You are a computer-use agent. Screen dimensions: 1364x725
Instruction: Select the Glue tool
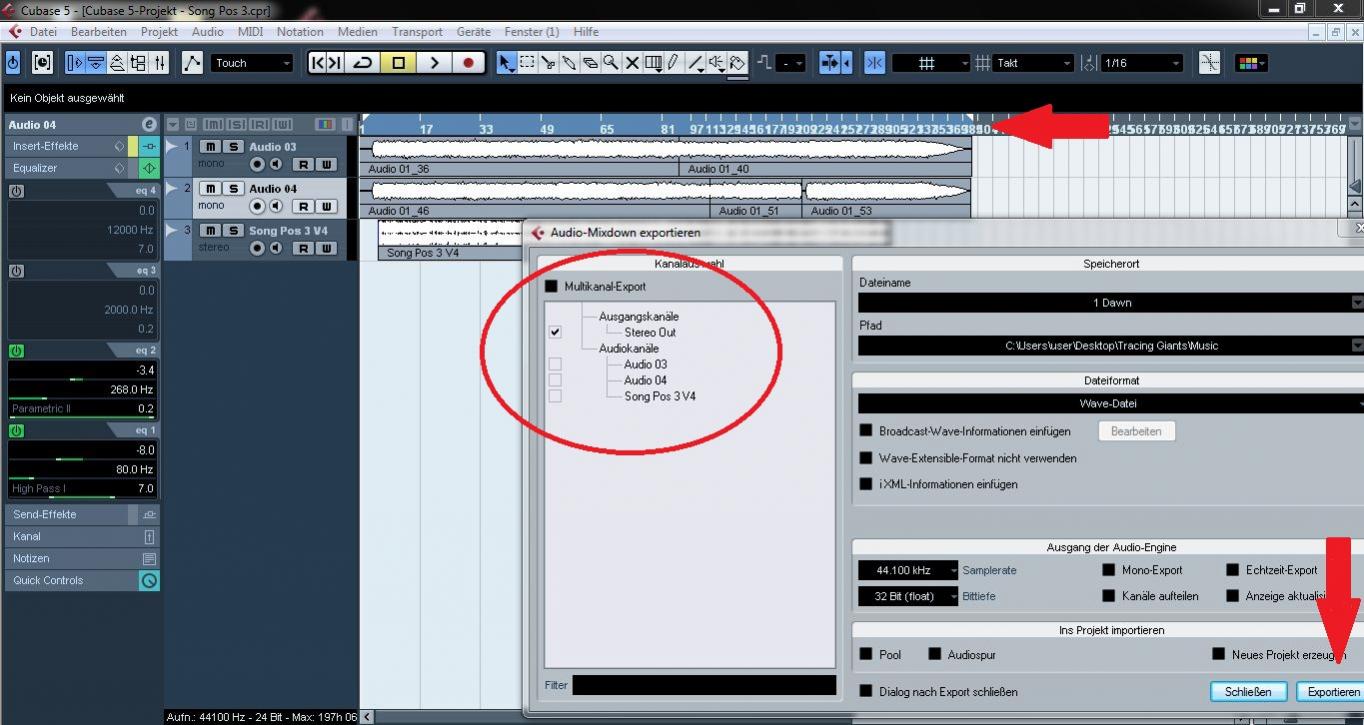coord(569,63)
